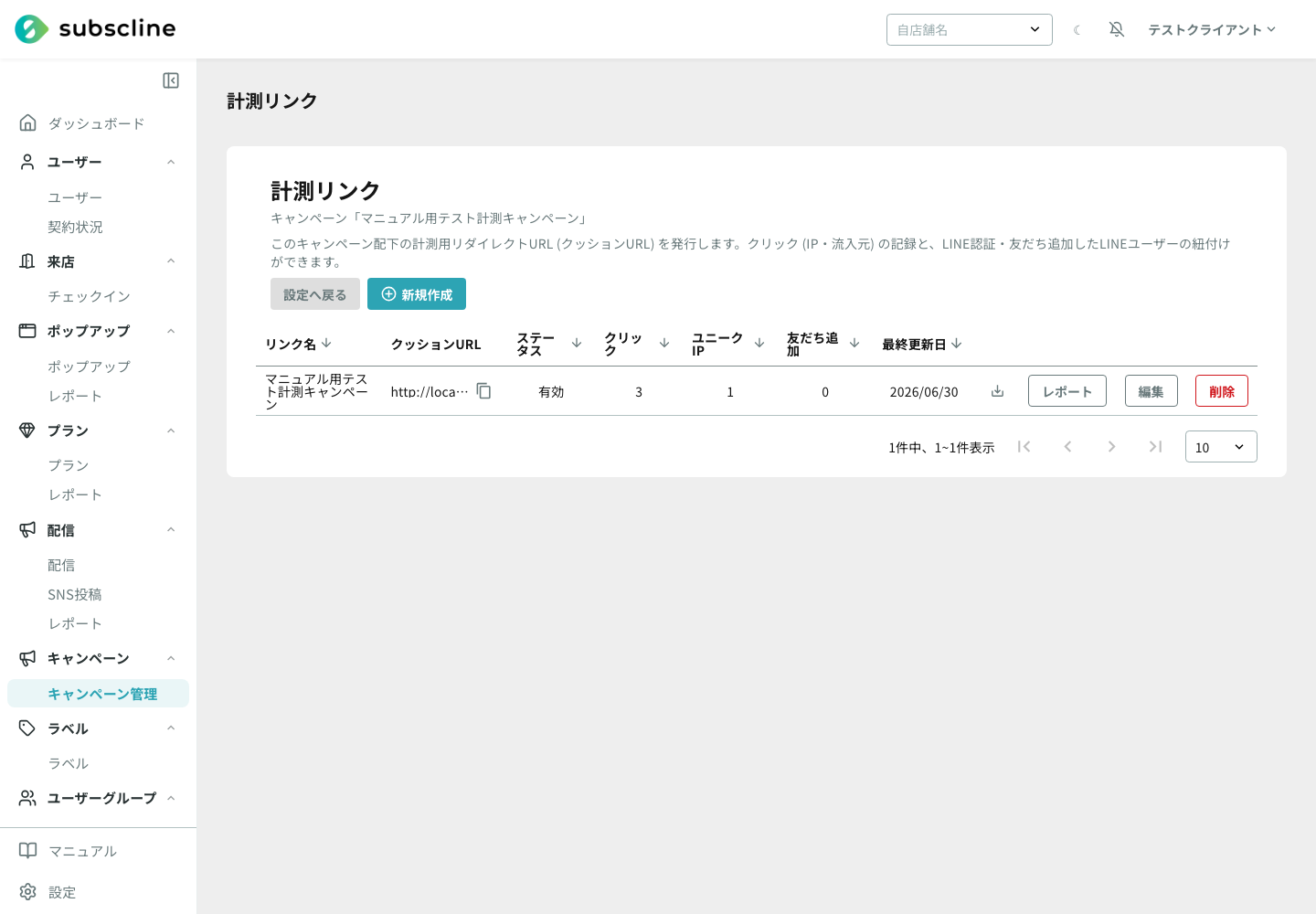Click the 2026/06/30 date cell
The width and height of the screenshot is (1316, 914).
[x=924, y=391]
